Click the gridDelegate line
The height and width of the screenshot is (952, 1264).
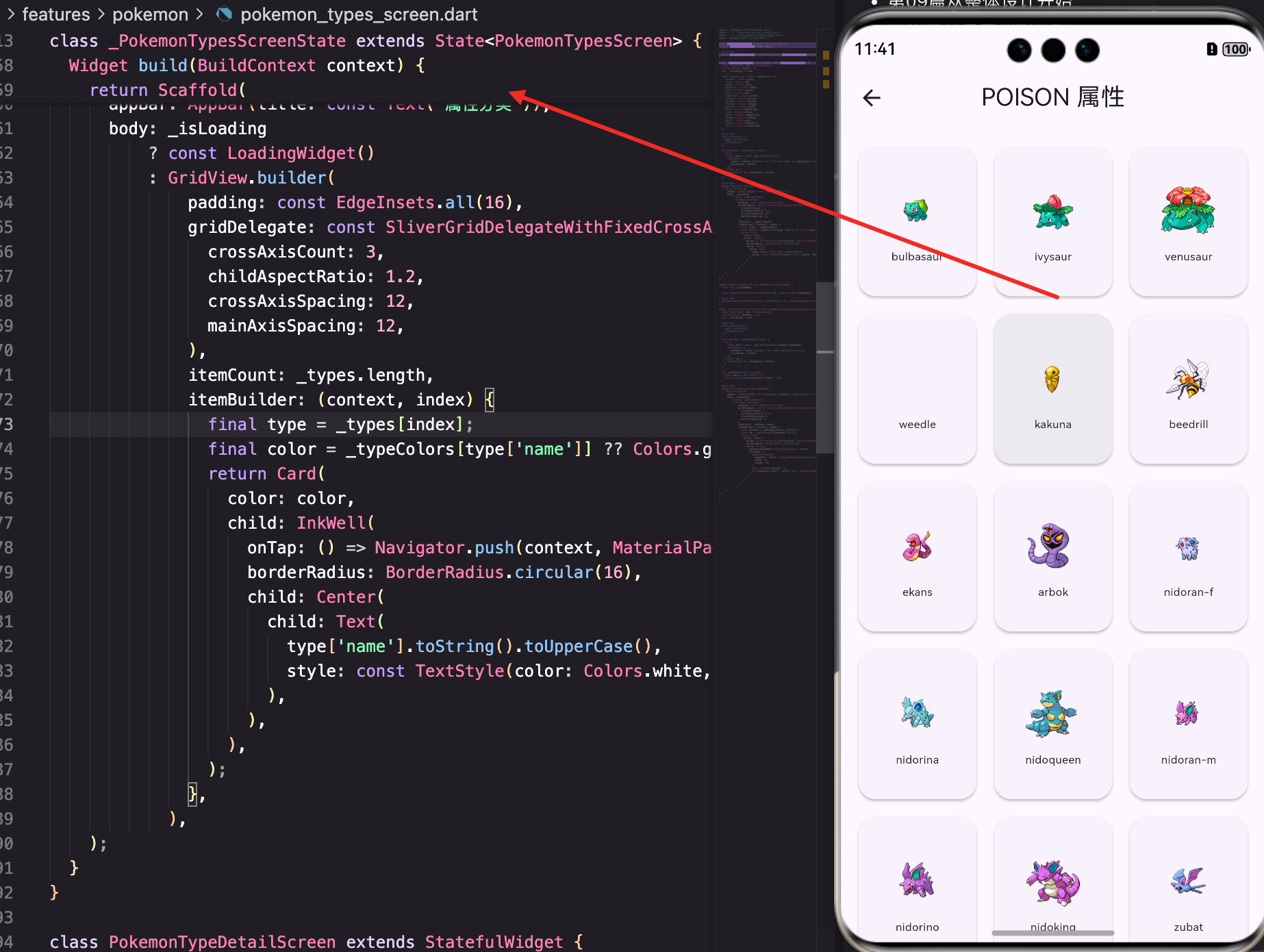coord(450,227)
